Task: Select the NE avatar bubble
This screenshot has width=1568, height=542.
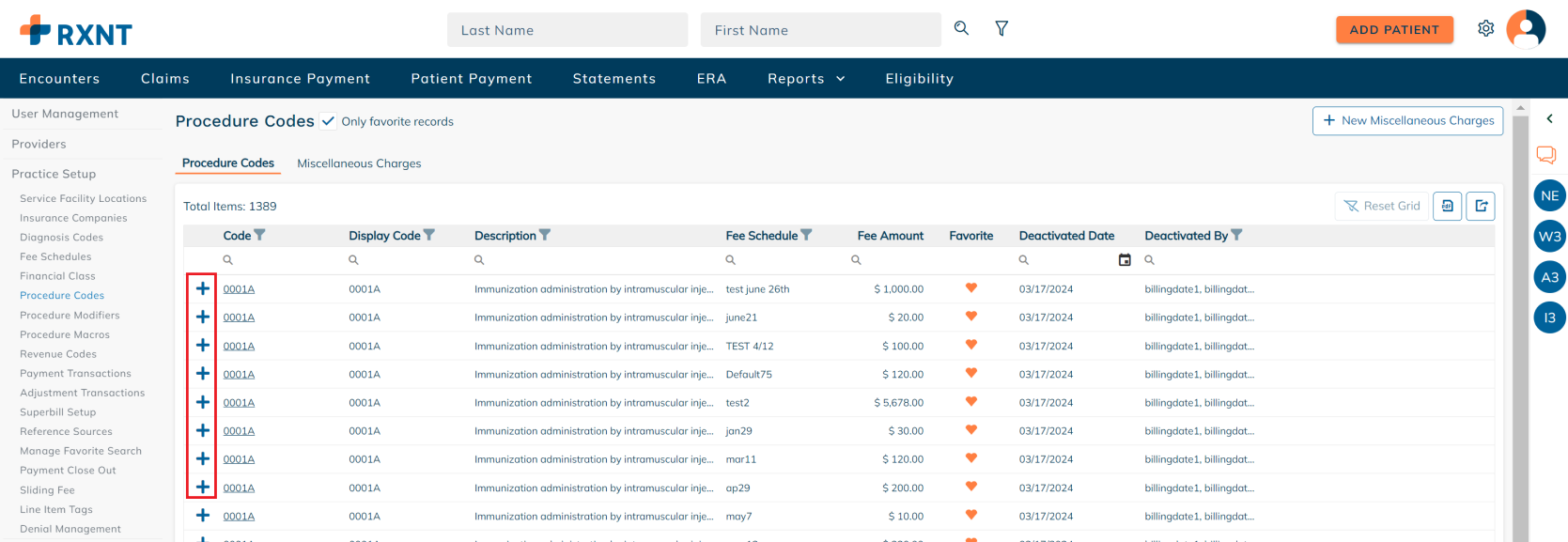Action: (x=1550, y=196)
